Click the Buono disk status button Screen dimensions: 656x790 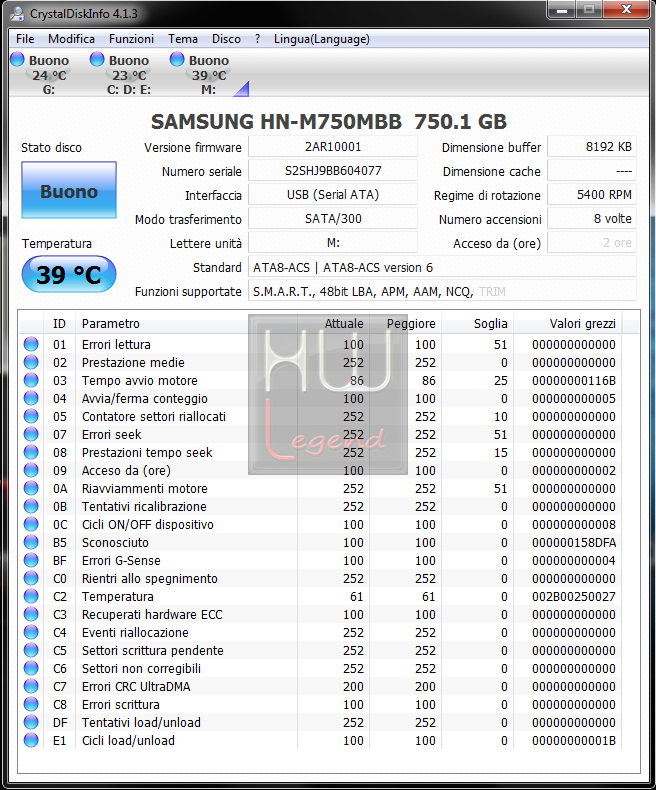point(69,190)
